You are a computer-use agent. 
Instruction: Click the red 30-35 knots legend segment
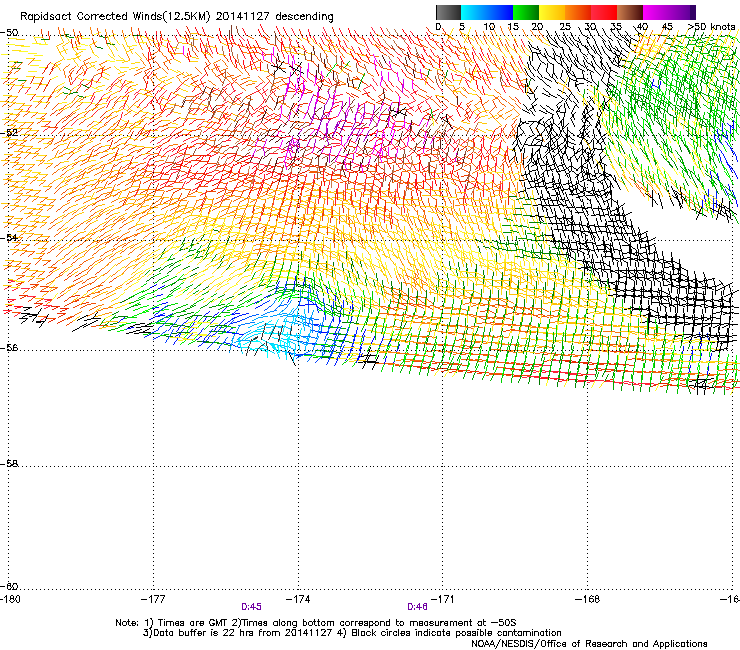604,12
